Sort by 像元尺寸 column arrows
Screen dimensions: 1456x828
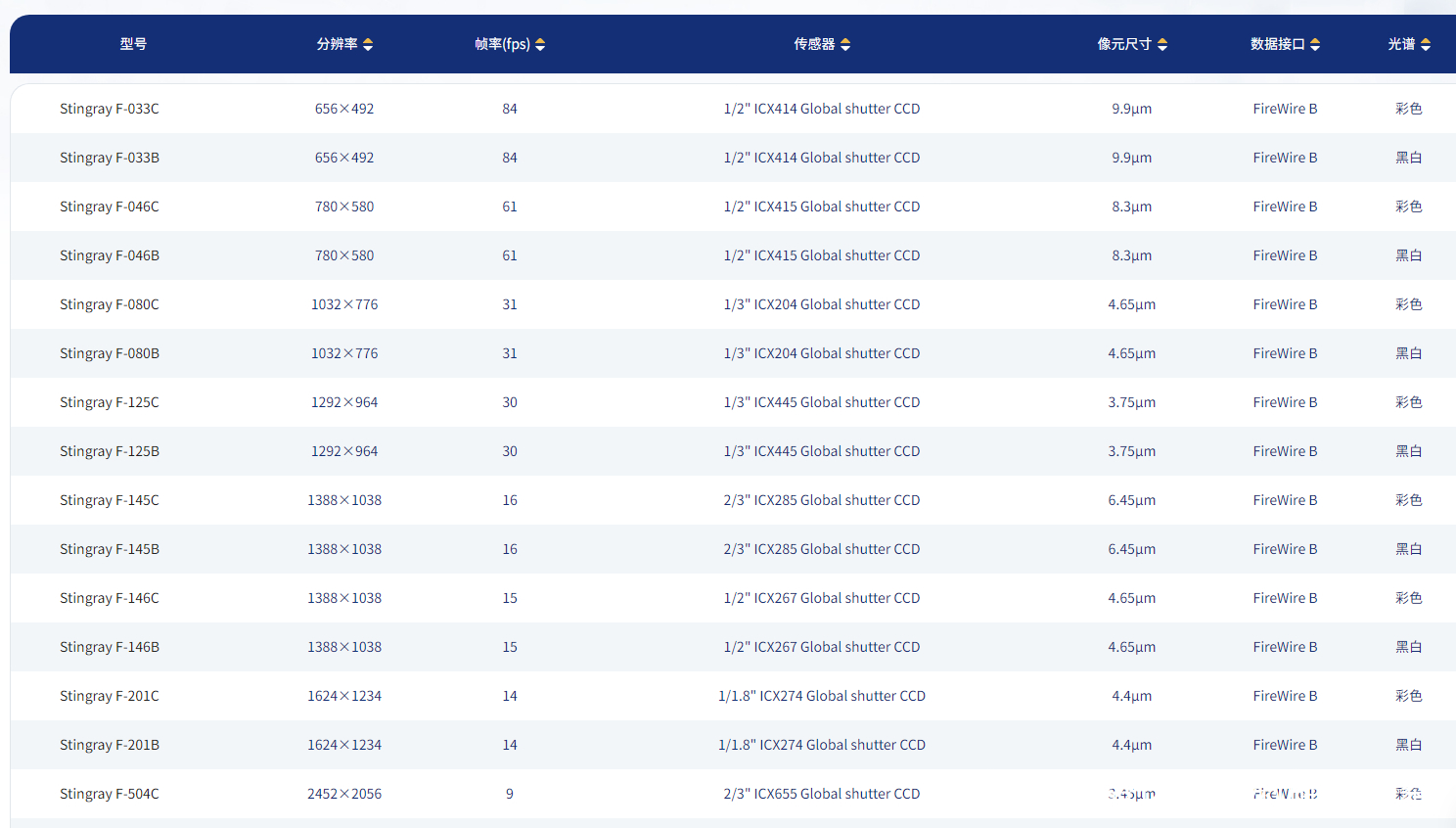(1162, 44)
